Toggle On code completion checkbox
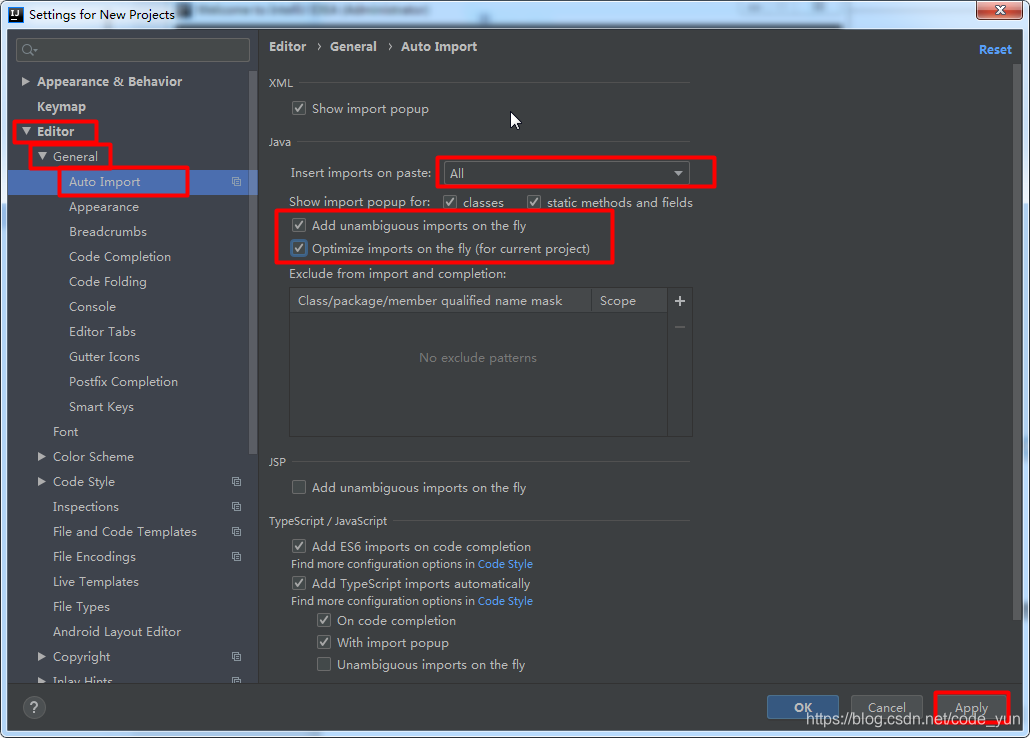 click(x=324, y=620)
